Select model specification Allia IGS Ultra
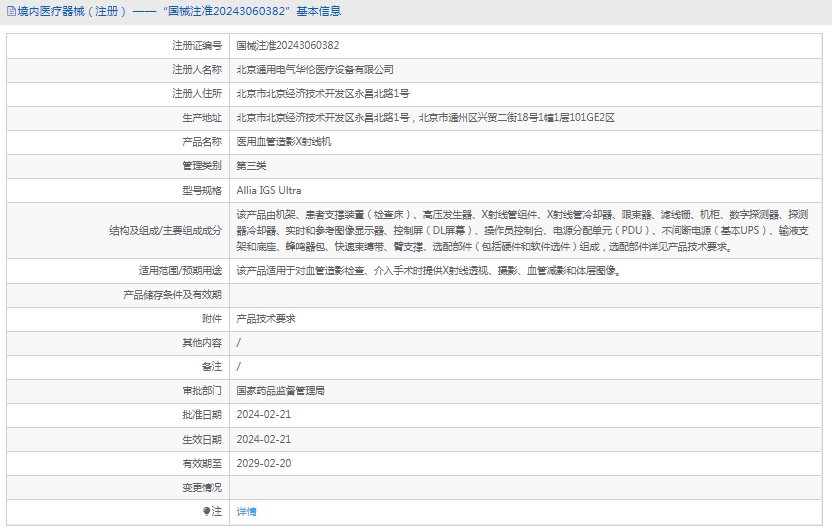The image size is (832, 529). pyautogui.click(x=268, y=190)
